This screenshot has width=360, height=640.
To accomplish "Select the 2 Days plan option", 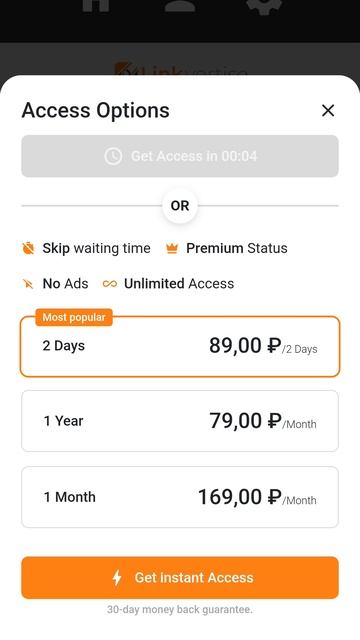I will point(180,346).
